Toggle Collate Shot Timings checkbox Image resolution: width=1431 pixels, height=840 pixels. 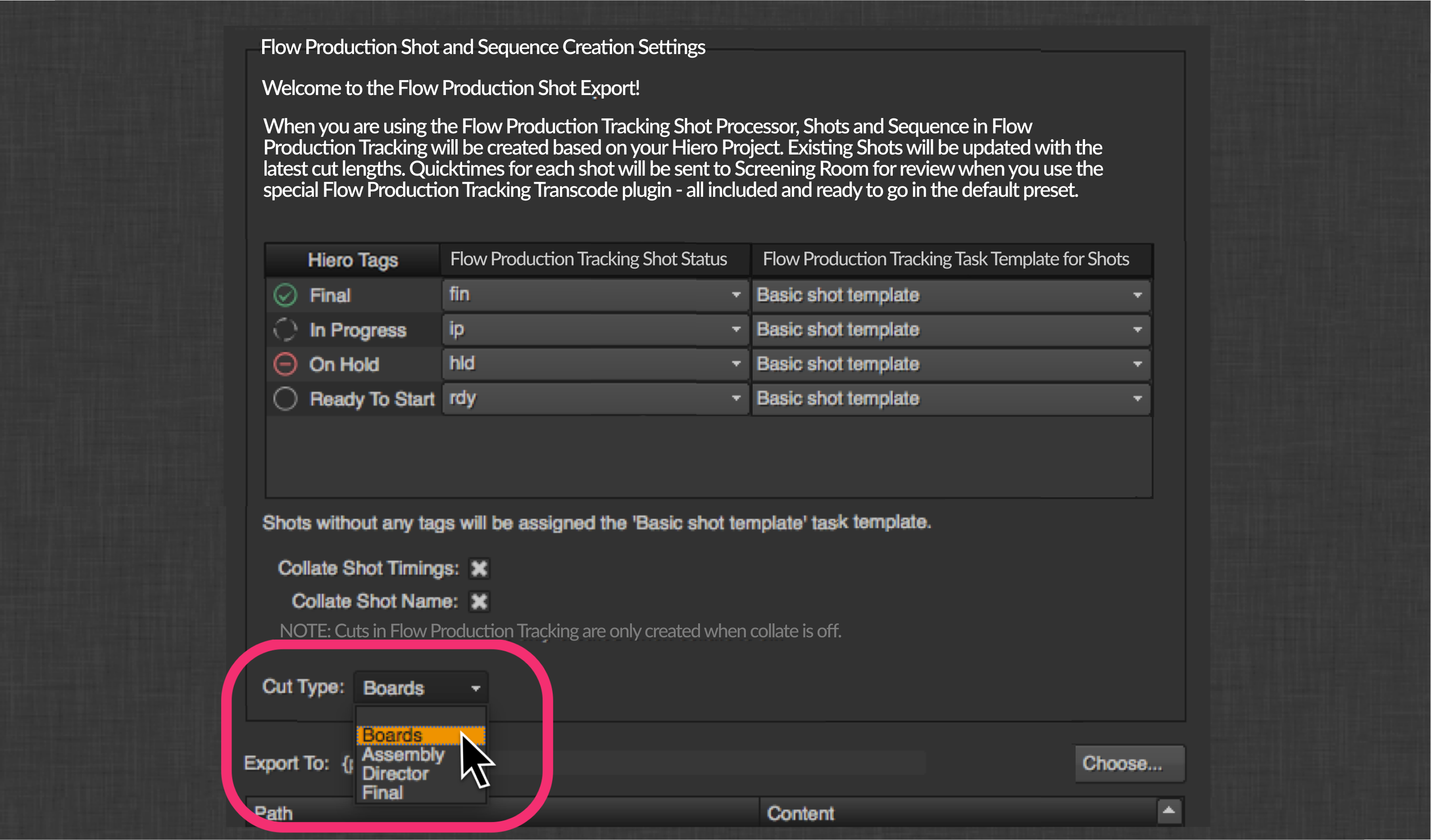click(x=479, y=568)
